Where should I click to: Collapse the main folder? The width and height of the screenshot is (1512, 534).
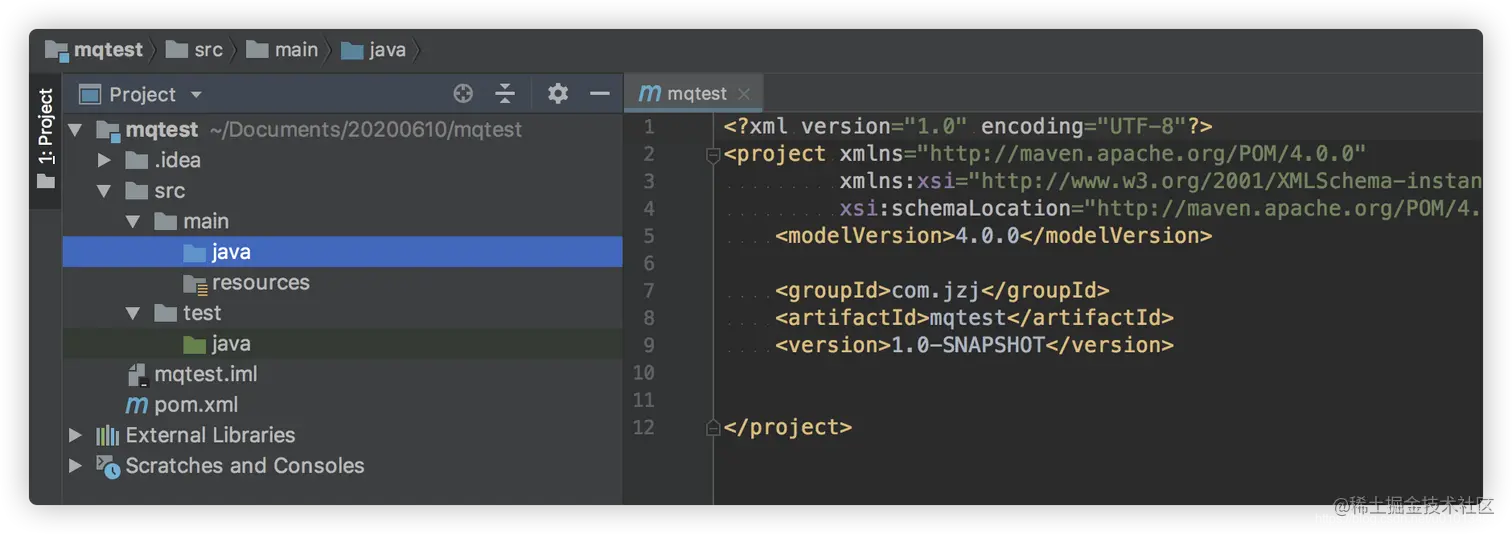pyautogui.click(x=133, y=222)
